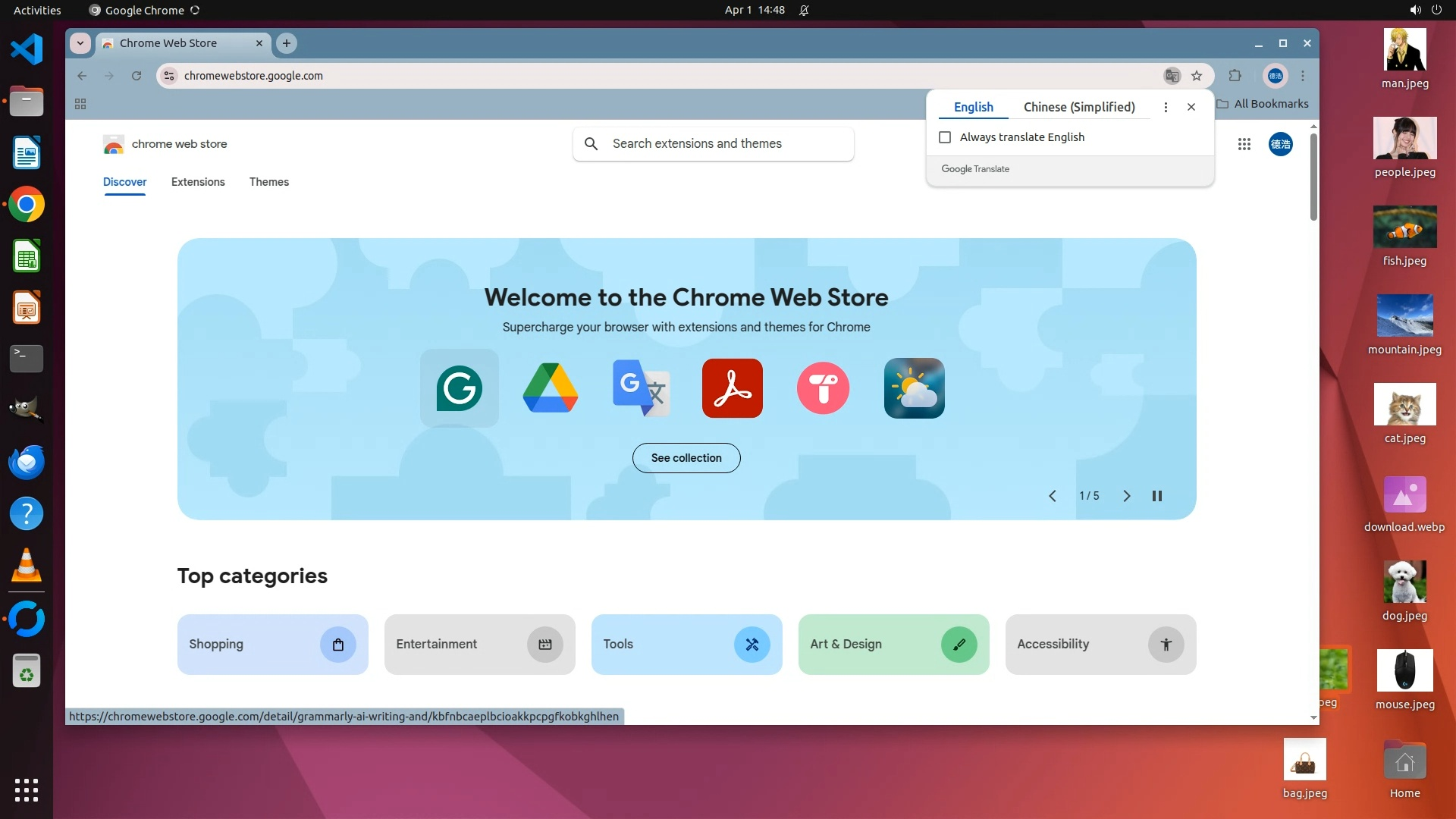Select Chinese (Simplified) translation tab
Image resolution: width=1456 pixels, height=819 pixels.
[x=1078, y=107]
